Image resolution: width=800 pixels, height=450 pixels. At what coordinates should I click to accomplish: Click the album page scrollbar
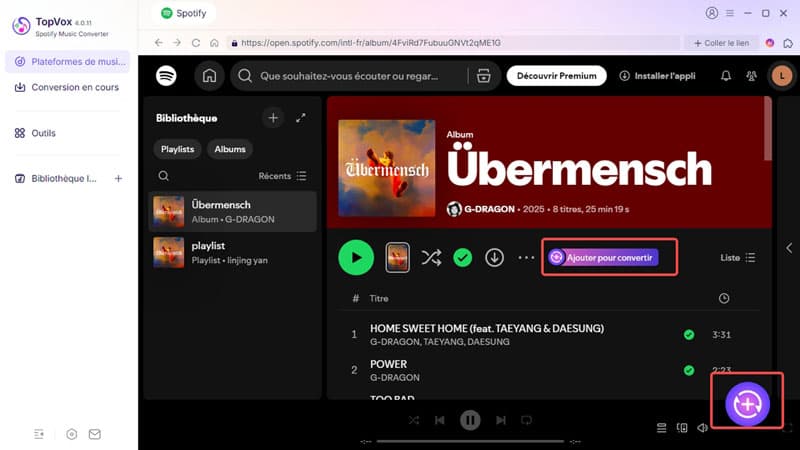767,129
